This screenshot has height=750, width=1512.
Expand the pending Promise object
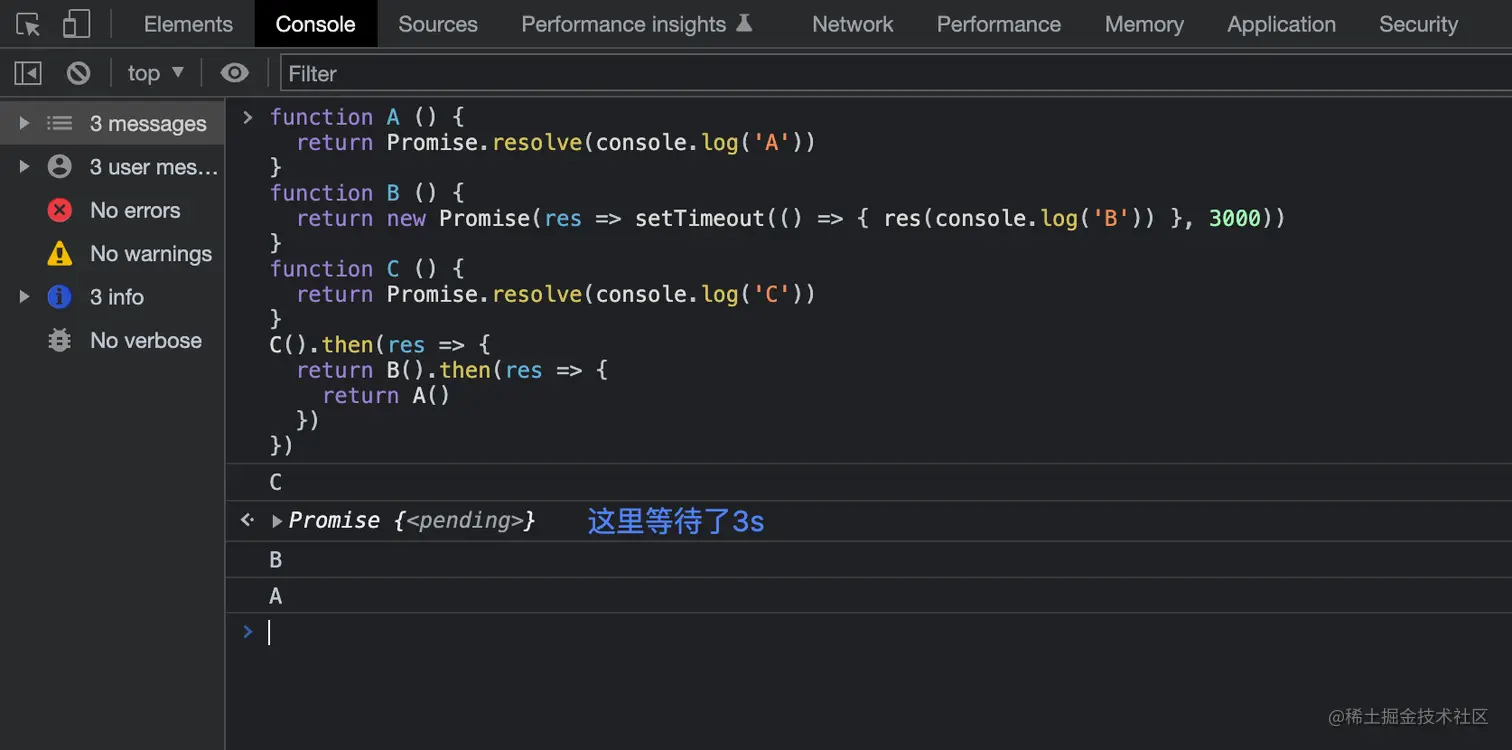(278, 521)
